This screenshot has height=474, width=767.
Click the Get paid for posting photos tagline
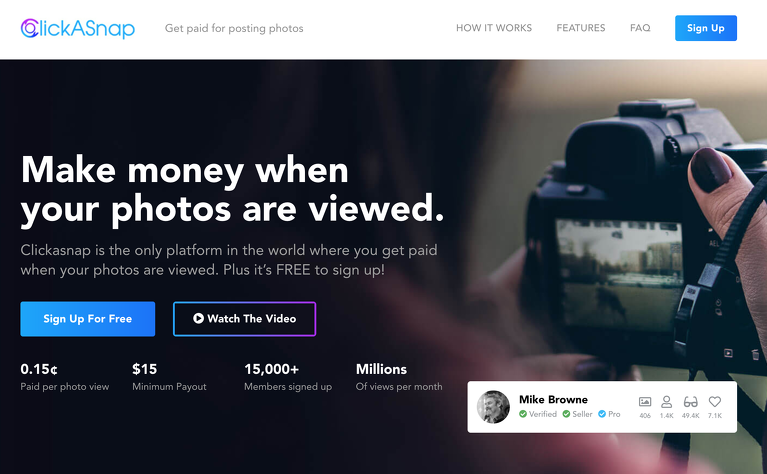(234, 28)
